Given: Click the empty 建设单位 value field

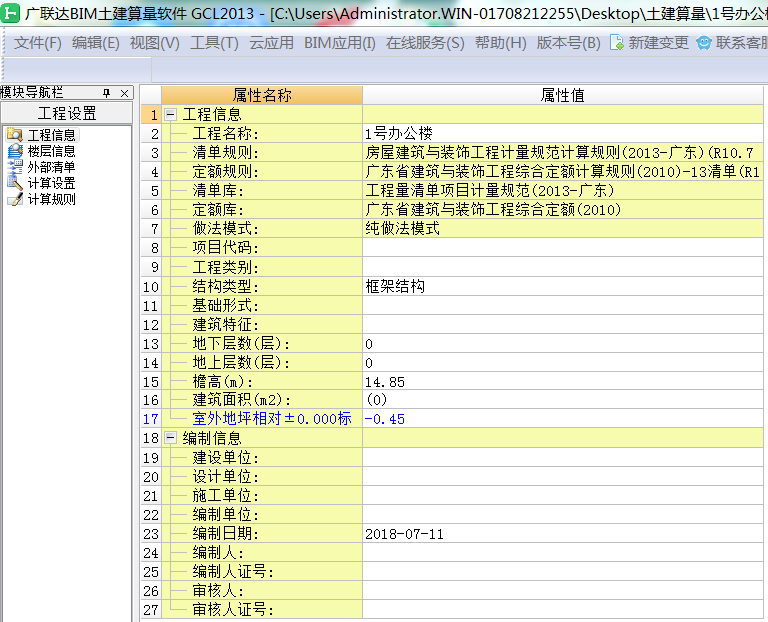Looking at the screenshot, I should pyautogui.click(x=563, y=457).
